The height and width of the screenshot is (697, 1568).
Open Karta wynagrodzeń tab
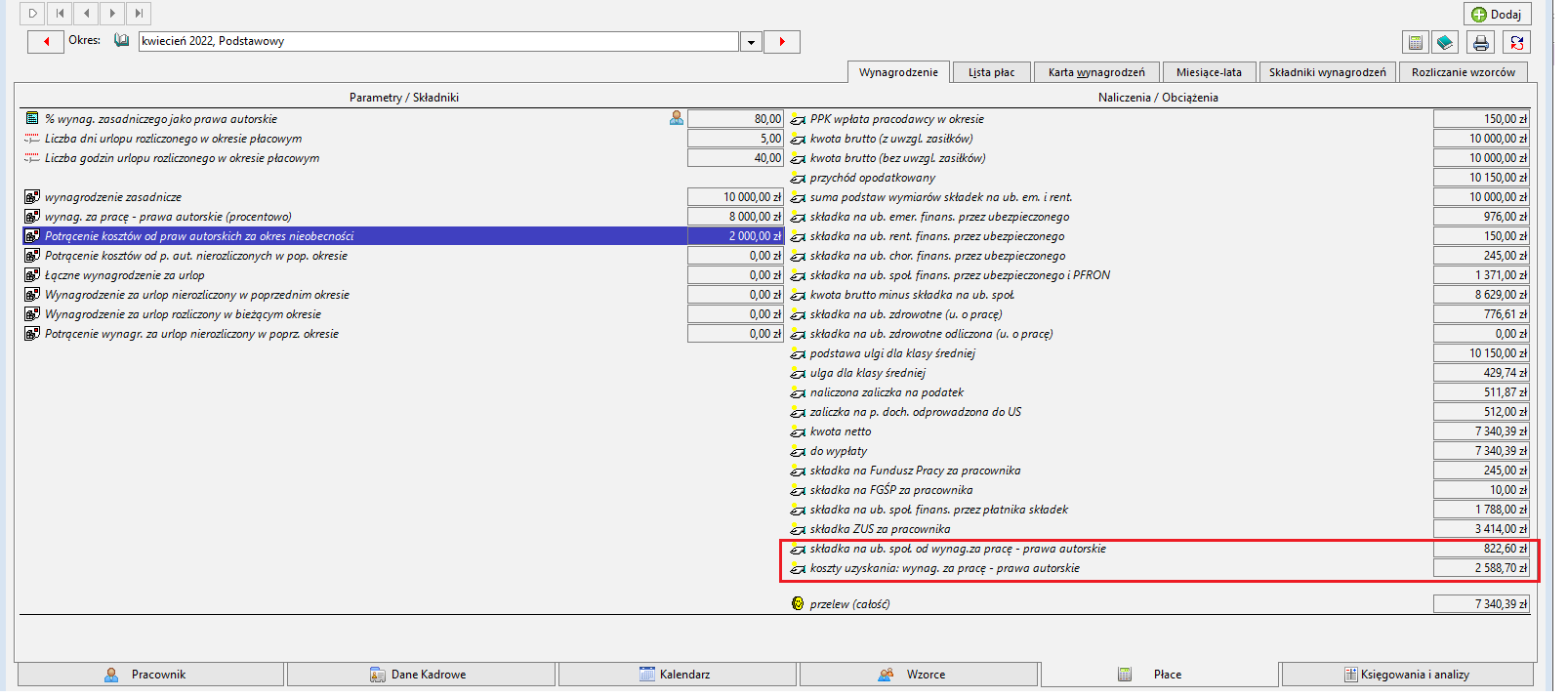point(1096,72)
